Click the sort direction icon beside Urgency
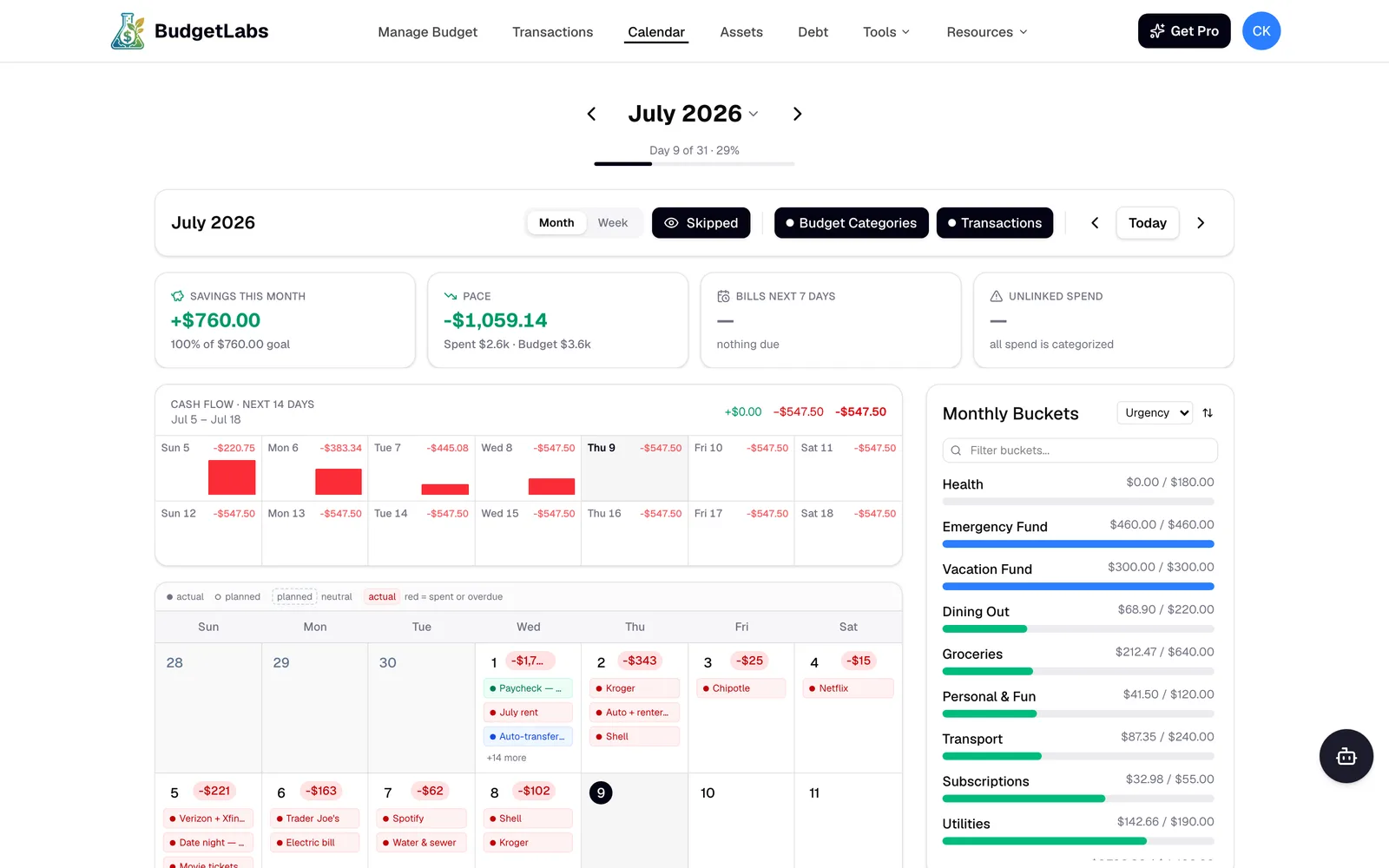 tap(1208, 413)
